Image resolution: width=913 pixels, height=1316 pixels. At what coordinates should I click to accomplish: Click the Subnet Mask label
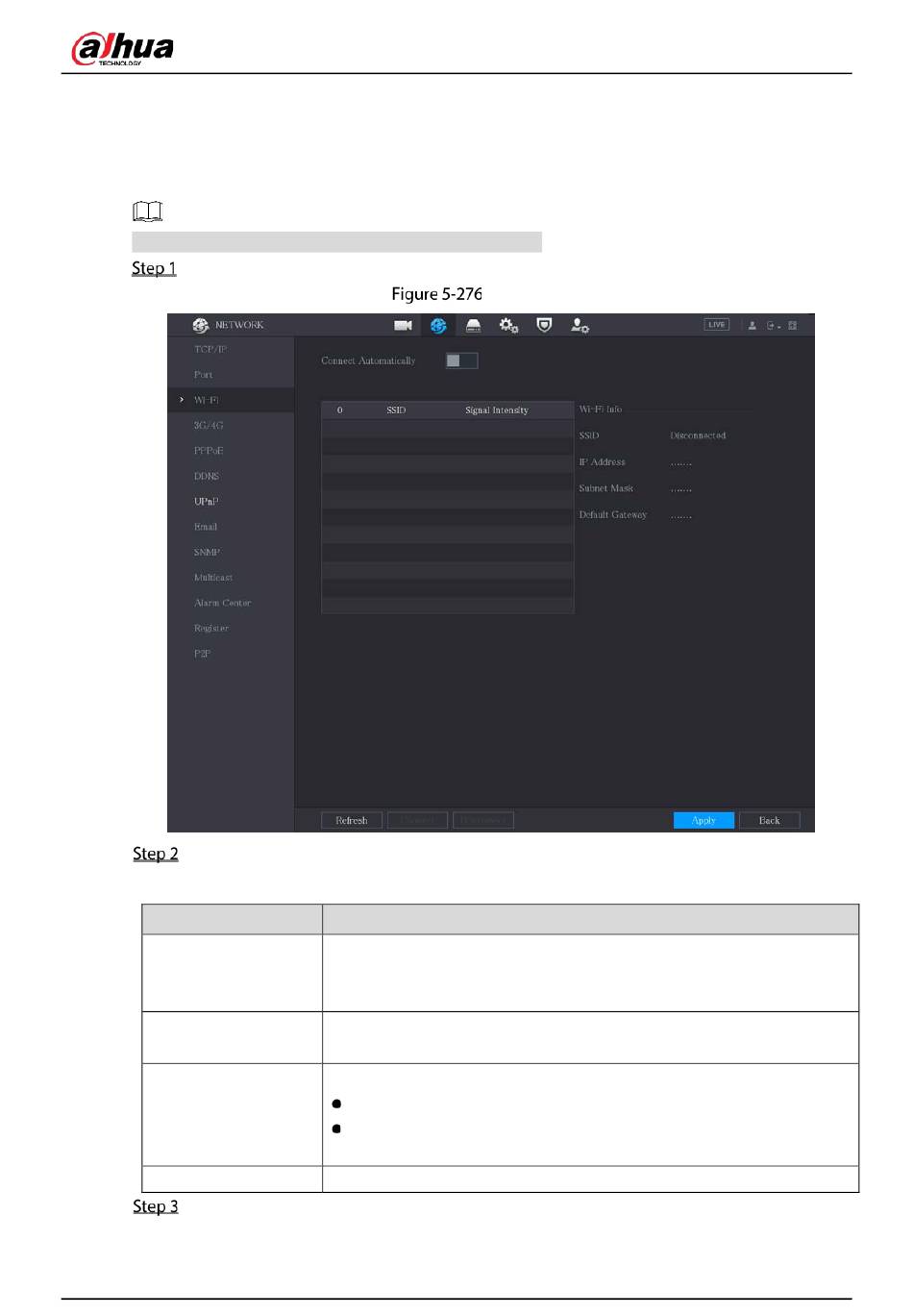pos(605,488)
